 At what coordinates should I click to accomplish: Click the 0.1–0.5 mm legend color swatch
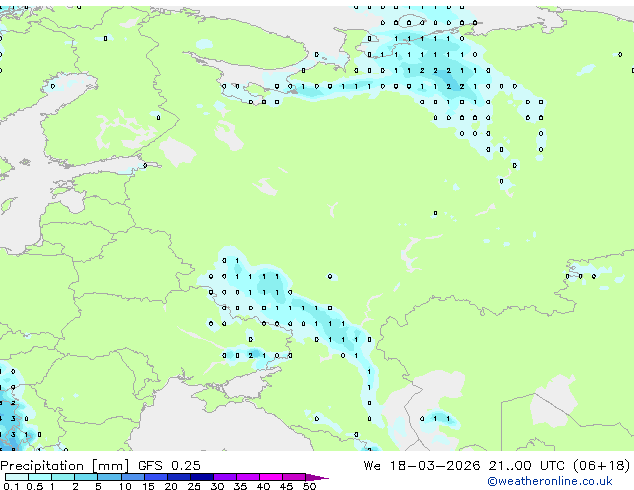17,477
